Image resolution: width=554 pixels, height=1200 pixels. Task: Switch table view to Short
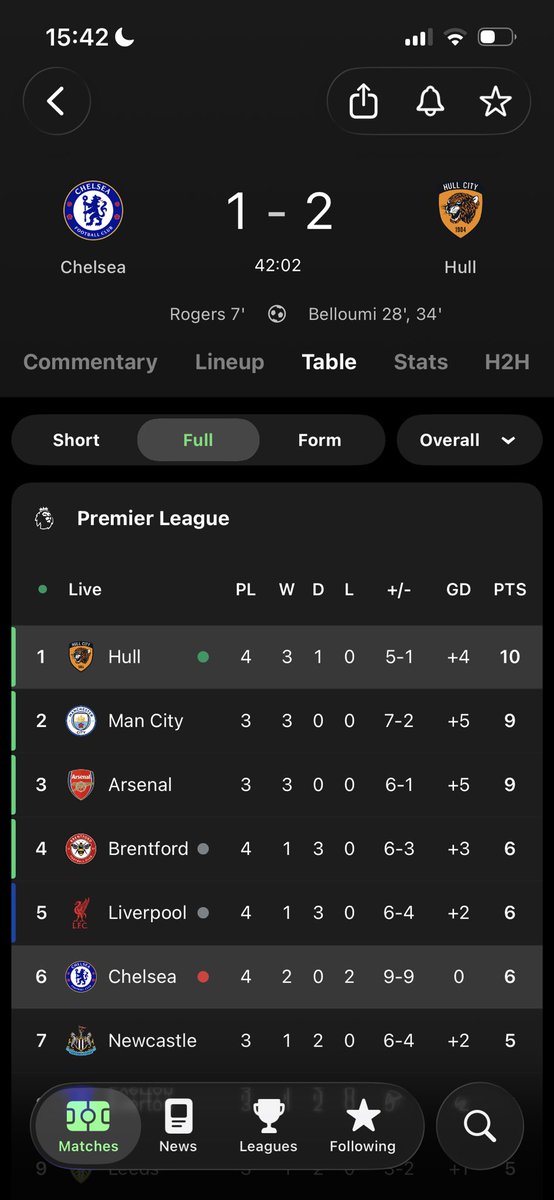pyautogui.click(x=76, y=440)
